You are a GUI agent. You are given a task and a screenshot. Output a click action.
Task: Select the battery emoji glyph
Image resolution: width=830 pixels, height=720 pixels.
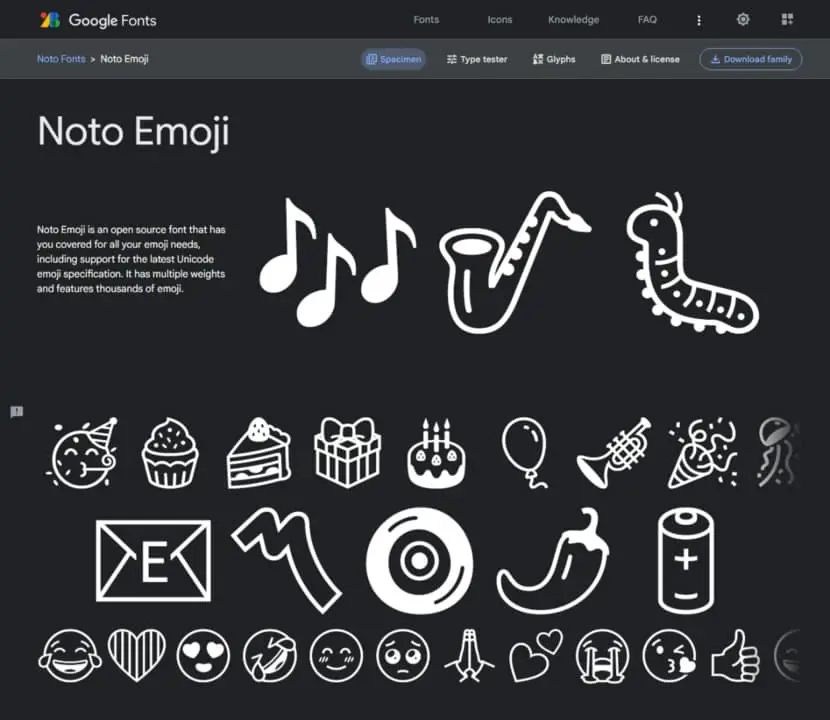(x=685, y=561)
